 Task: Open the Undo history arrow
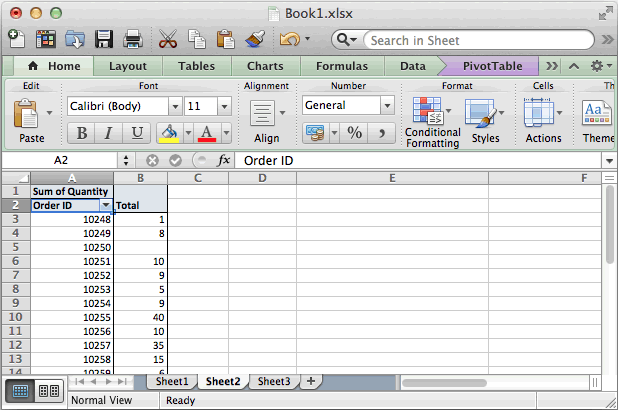pyautogui.click(x=307, y=39)
